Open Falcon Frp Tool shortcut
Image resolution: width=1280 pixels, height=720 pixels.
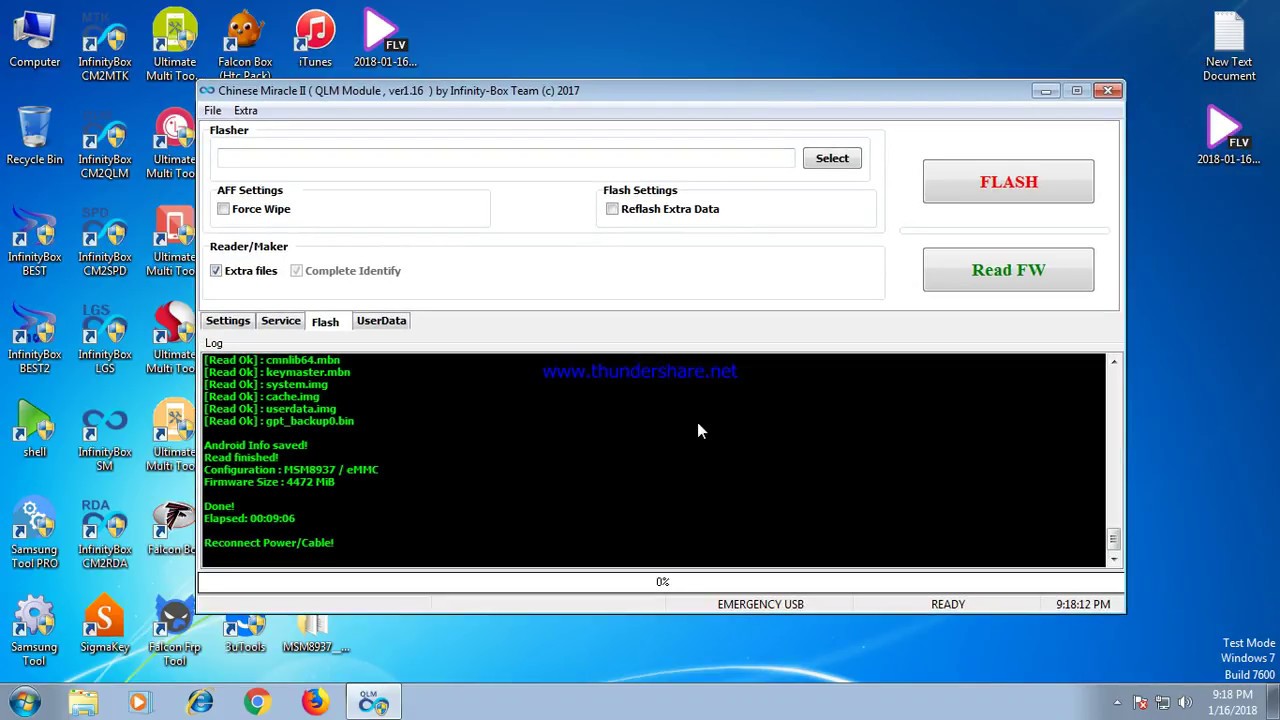(174, 632)
